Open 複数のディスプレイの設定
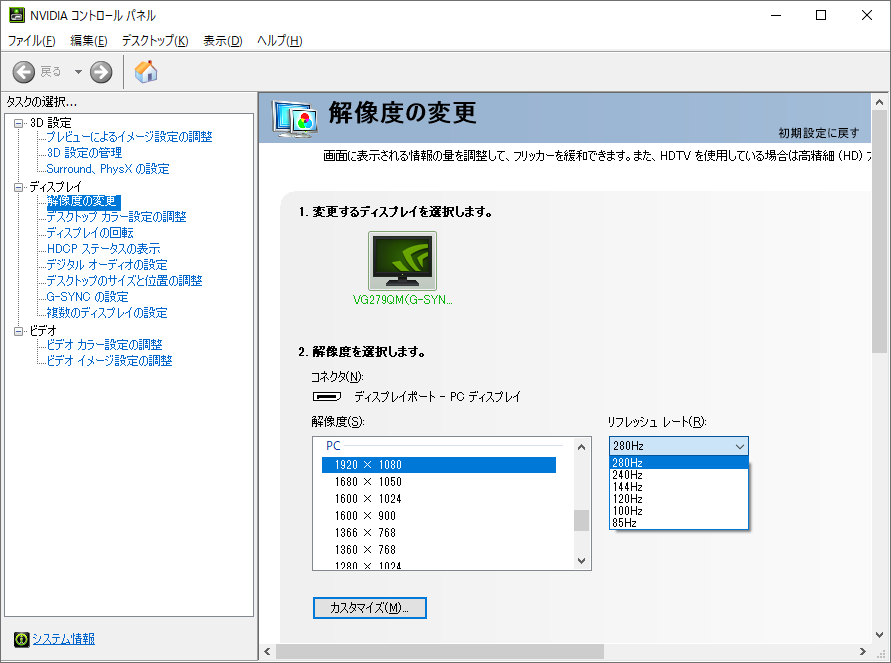 coord(107,312)
